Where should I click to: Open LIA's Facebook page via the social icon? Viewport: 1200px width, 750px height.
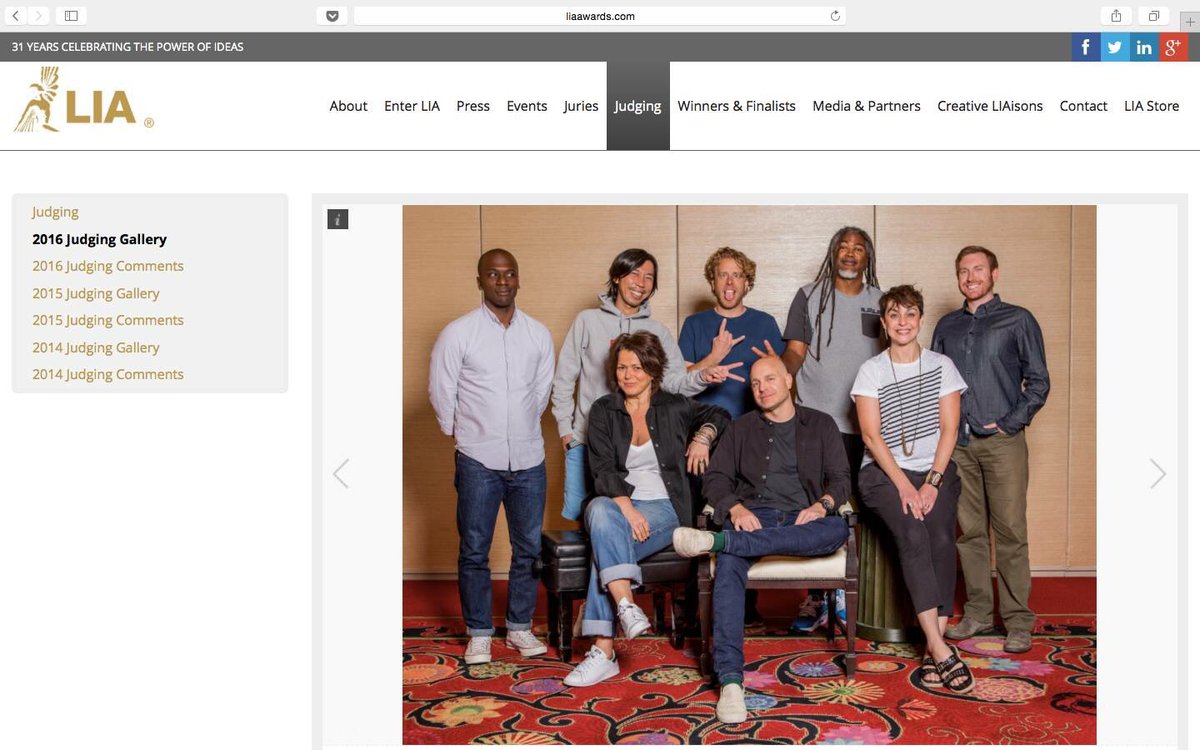pos(1085,46)
